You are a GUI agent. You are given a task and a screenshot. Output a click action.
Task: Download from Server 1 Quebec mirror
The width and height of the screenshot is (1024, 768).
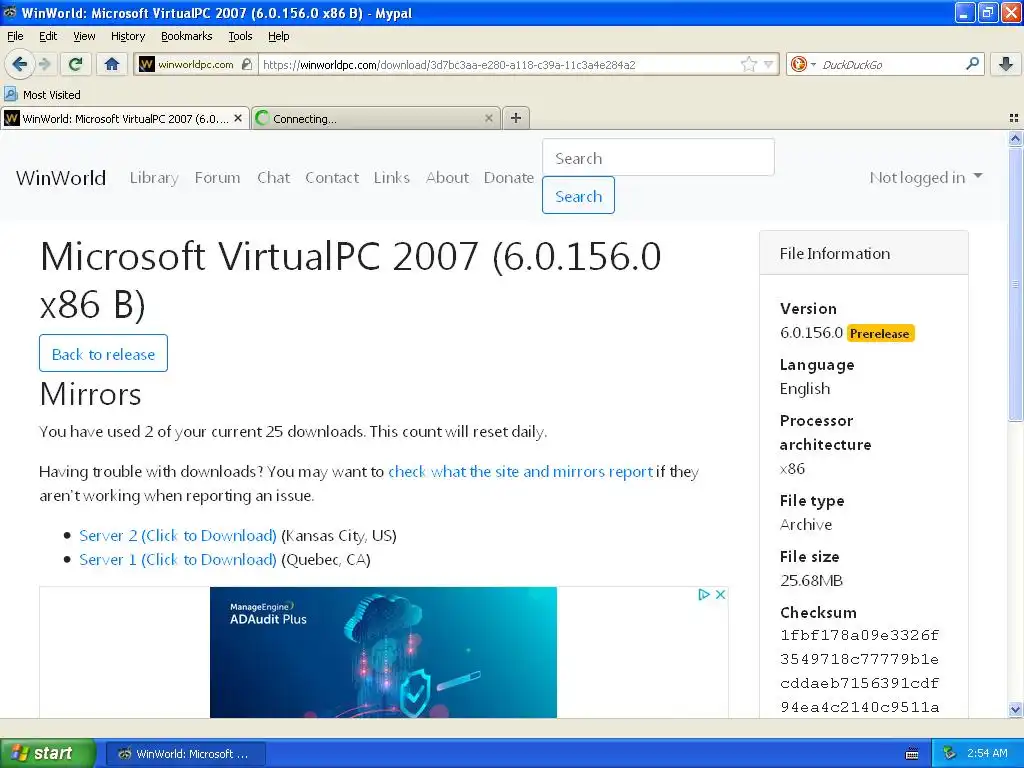click(178, 560)
